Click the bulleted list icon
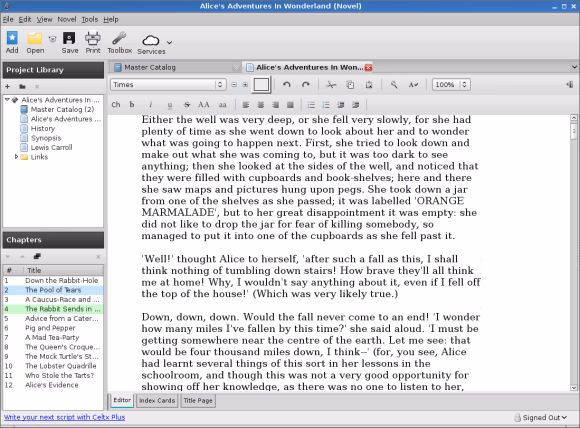Screen dimensions: 580x428 [x=311, y=105]
